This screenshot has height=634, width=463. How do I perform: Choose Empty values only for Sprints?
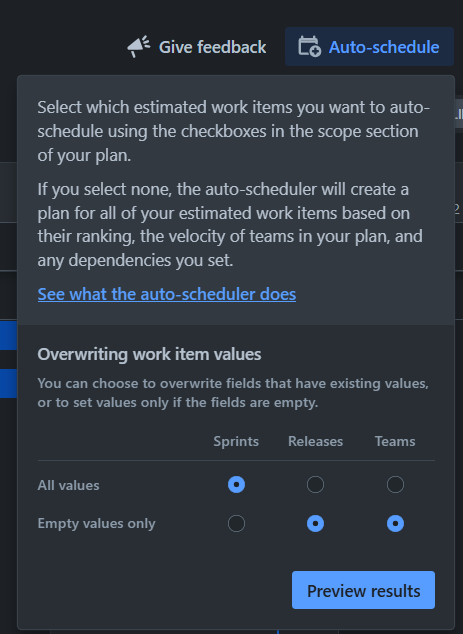[237, 524]
